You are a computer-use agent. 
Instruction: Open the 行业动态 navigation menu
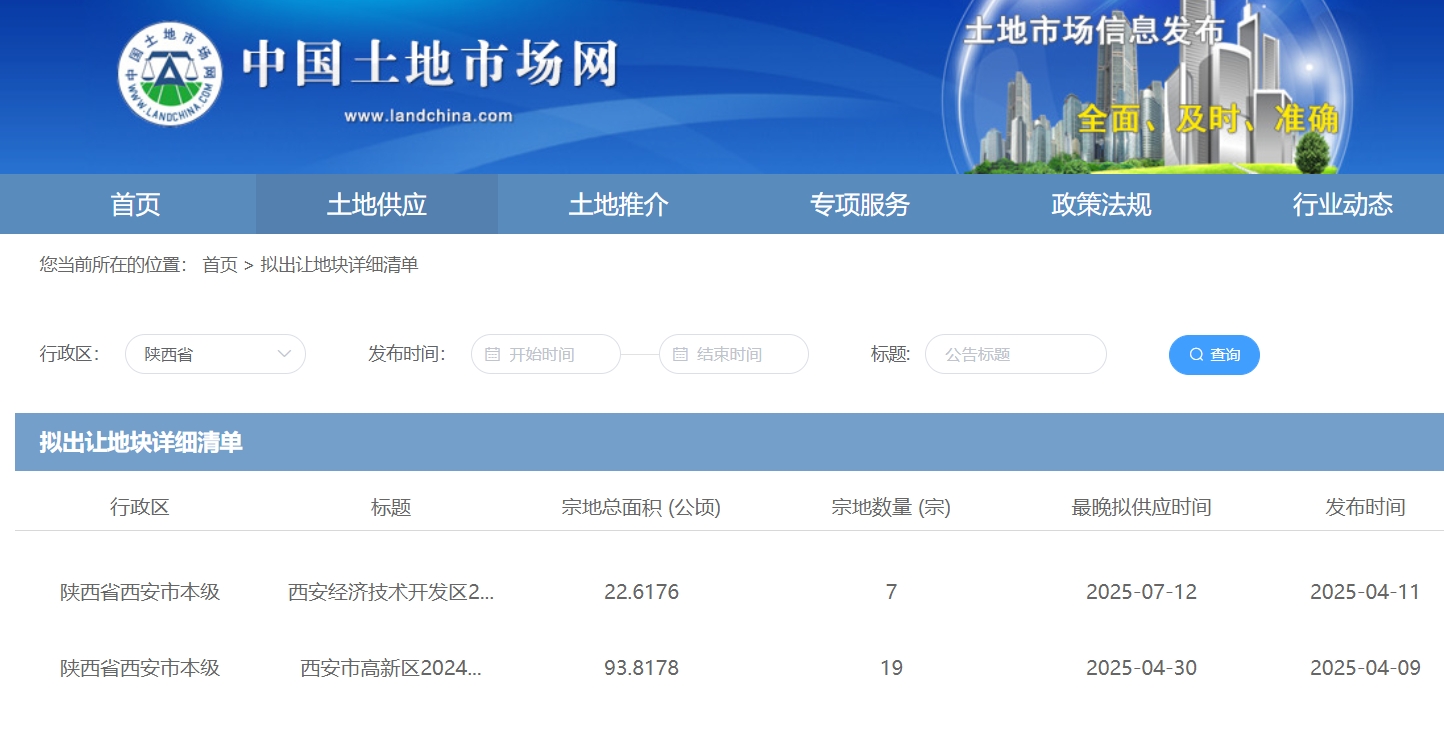1343,204
